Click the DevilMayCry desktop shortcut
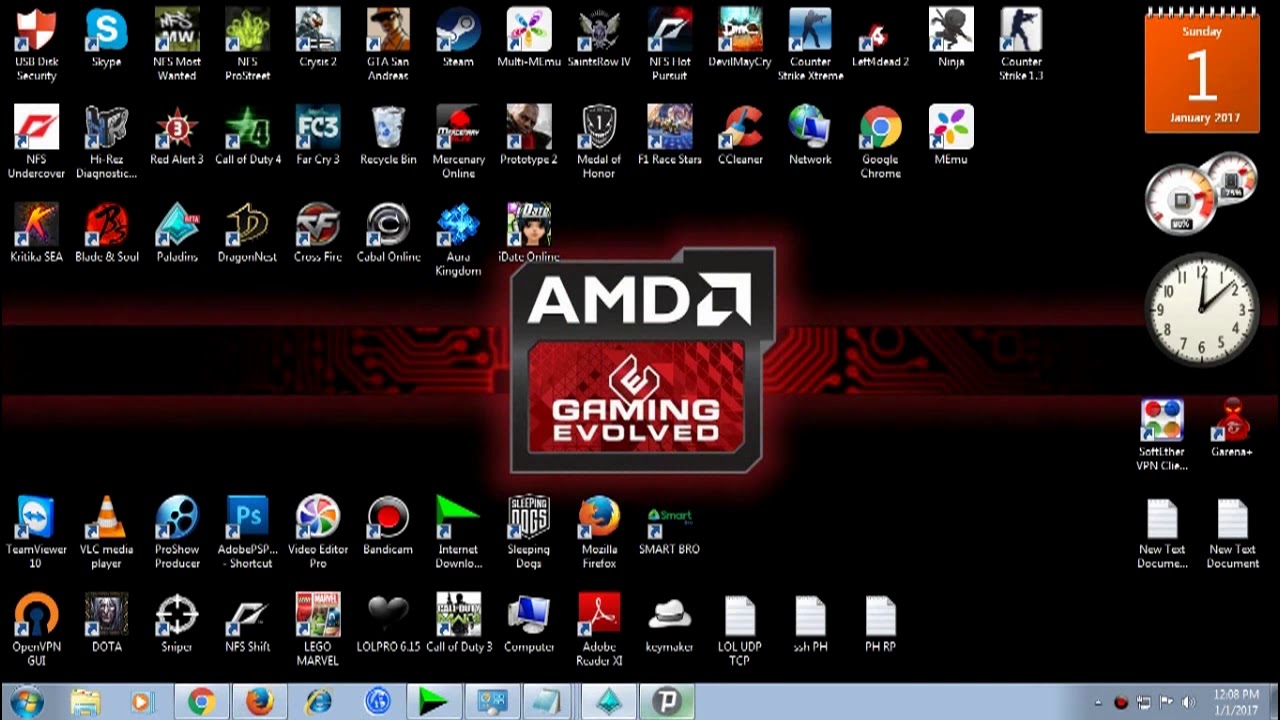The image size is (1280, 720). pyautogui.click(x=740, y=38)
